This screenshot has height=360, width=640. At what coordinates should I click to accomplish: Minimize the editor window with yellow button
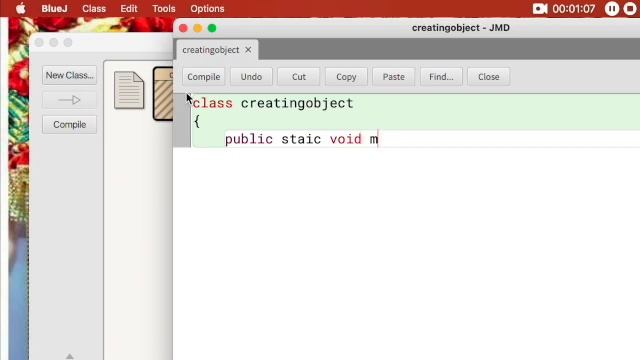pos(198,28)
